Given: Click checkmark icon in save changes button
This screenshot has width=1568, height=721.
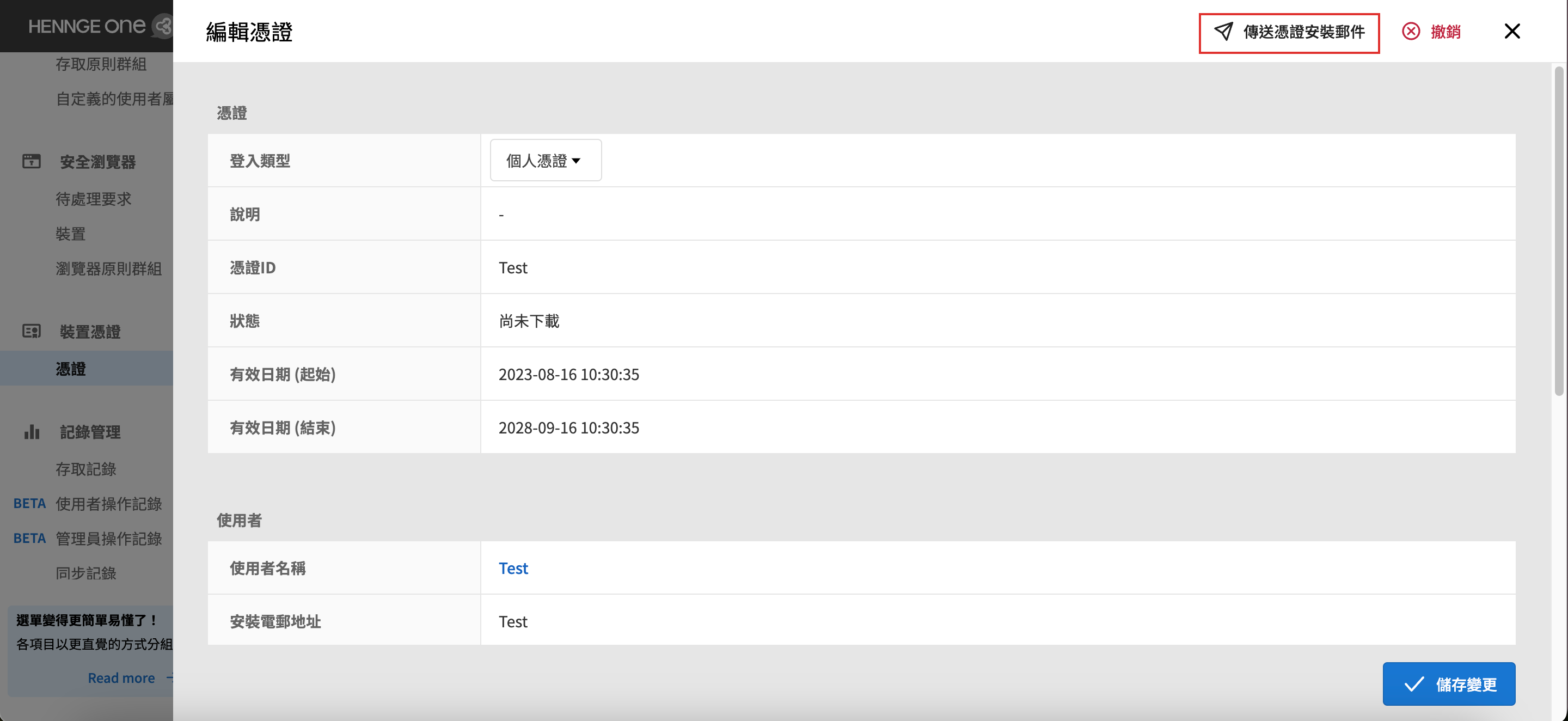Looking at the screenshot, I should point(1413,684).
